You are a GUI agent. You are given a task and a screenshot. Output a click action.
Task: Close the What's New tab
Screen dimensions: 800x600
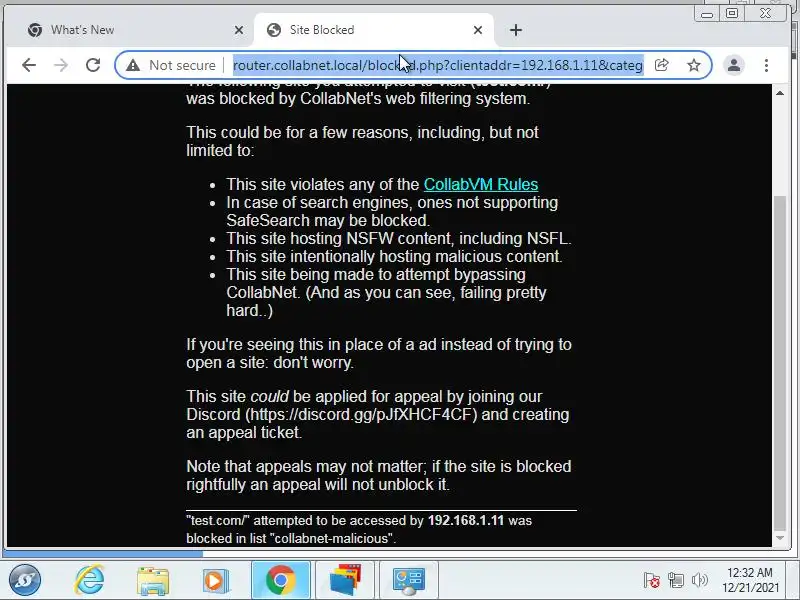click(239, 31)
